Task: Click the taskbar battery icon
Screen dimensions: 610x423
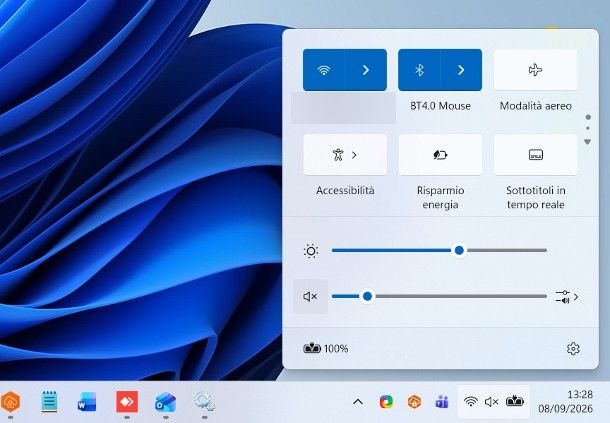Action: coord(515,401)
